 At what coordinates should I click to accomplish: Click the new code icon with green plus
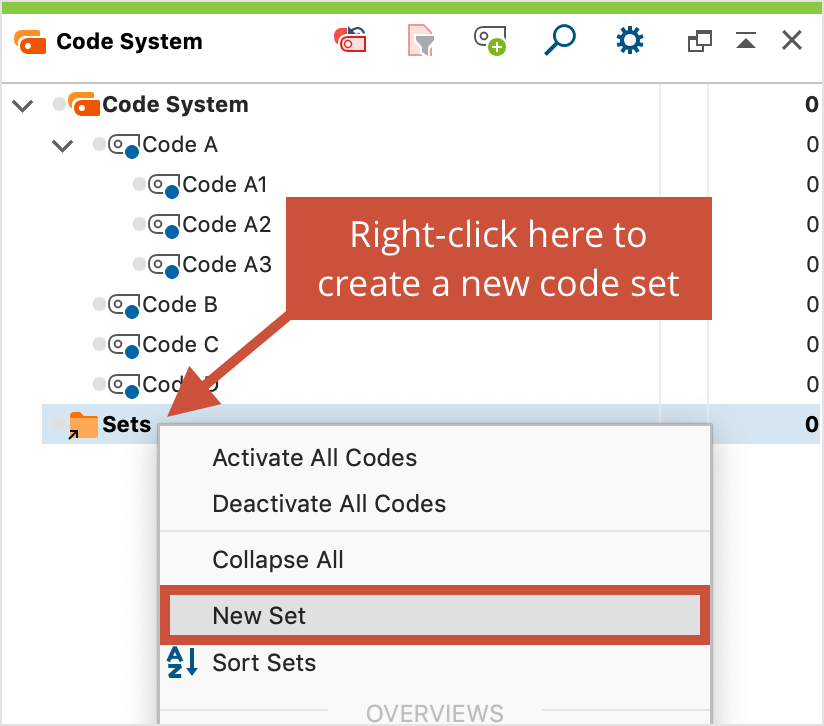[490, 40]
